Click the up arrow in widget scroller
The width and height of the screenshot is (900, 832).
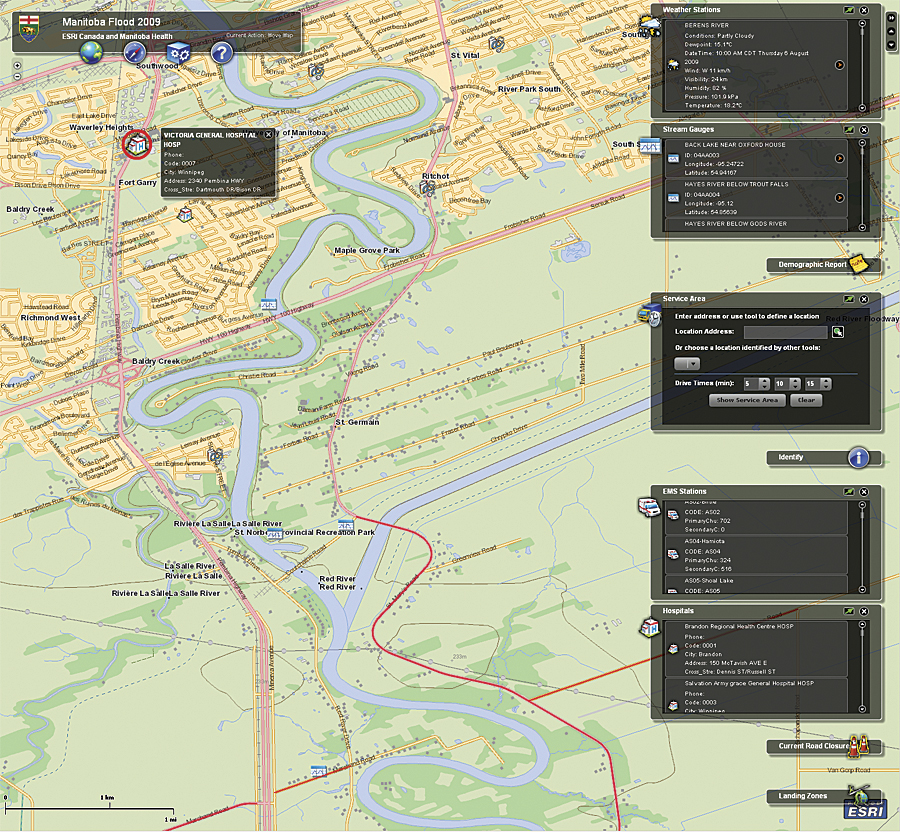tap(891, 32)
